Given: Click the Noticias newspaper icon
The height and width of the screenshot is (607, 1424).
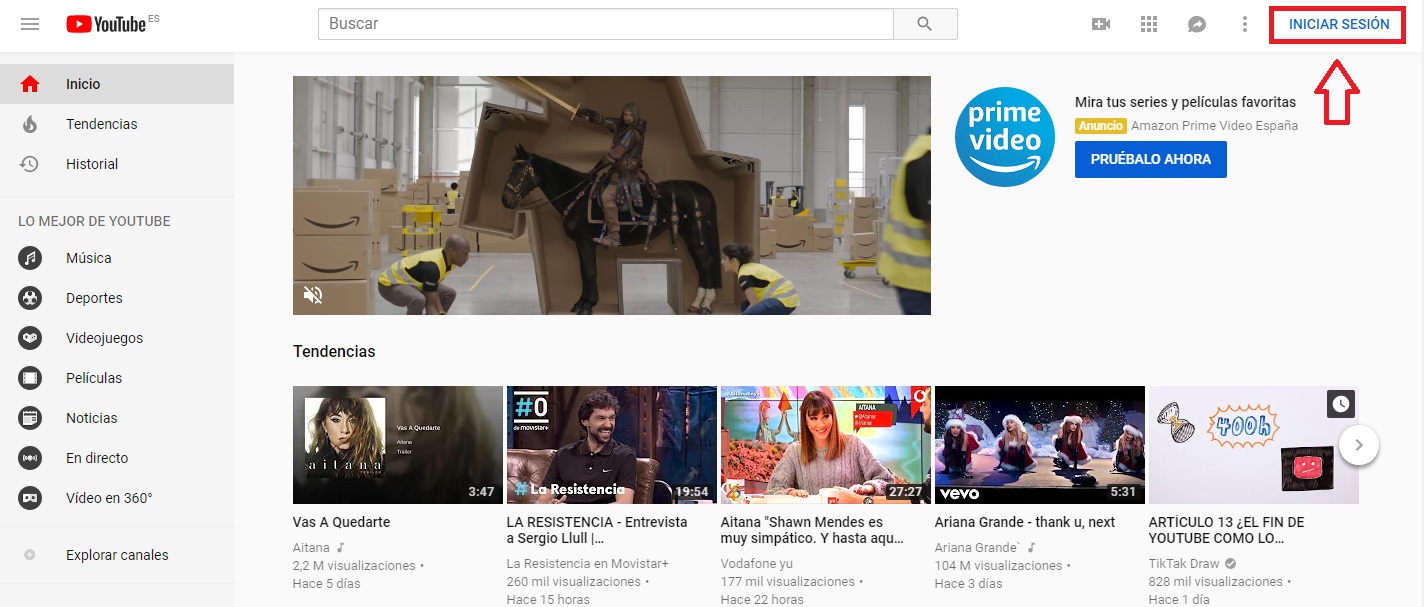Looking at the screenshot, I should (x=30, y=418).
